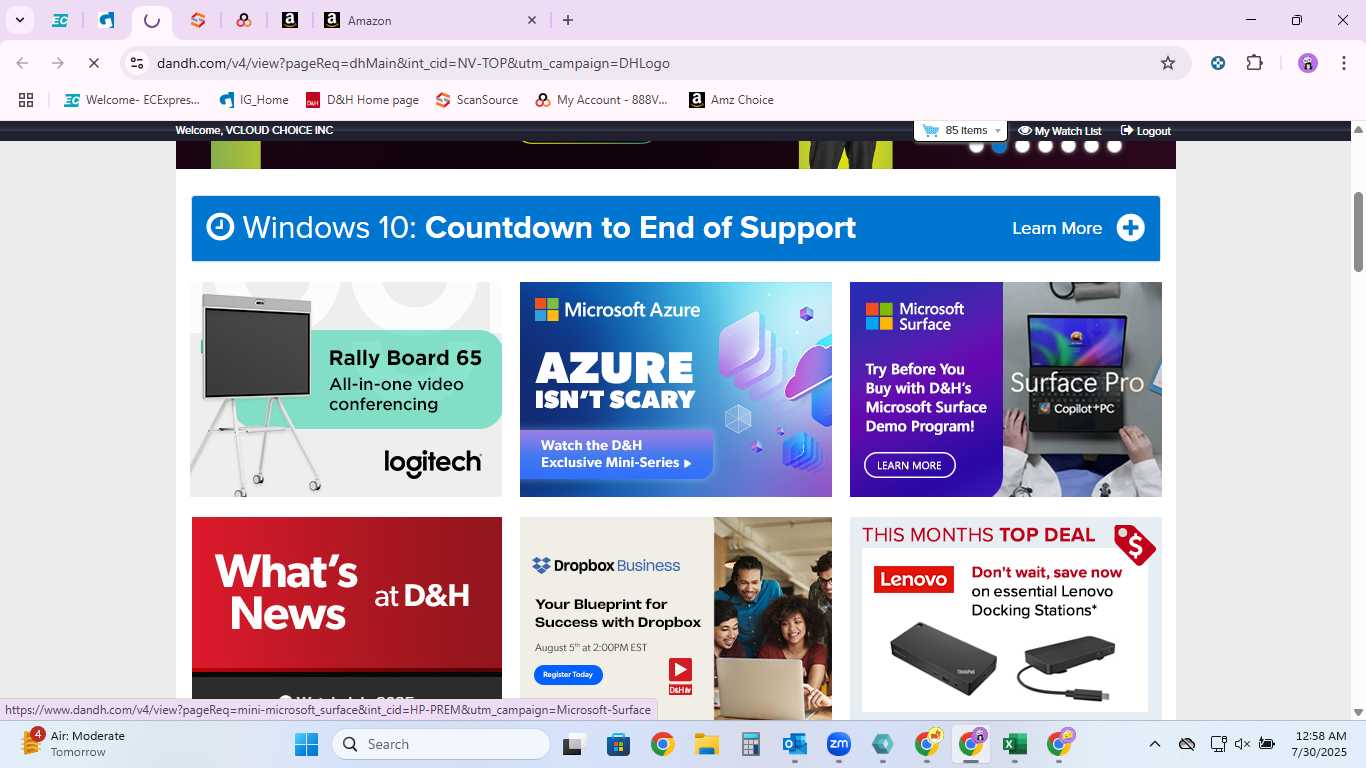Open Welcome- ECExpress bookmark
The image size is (1366, 768).
(x=132, y=100)
